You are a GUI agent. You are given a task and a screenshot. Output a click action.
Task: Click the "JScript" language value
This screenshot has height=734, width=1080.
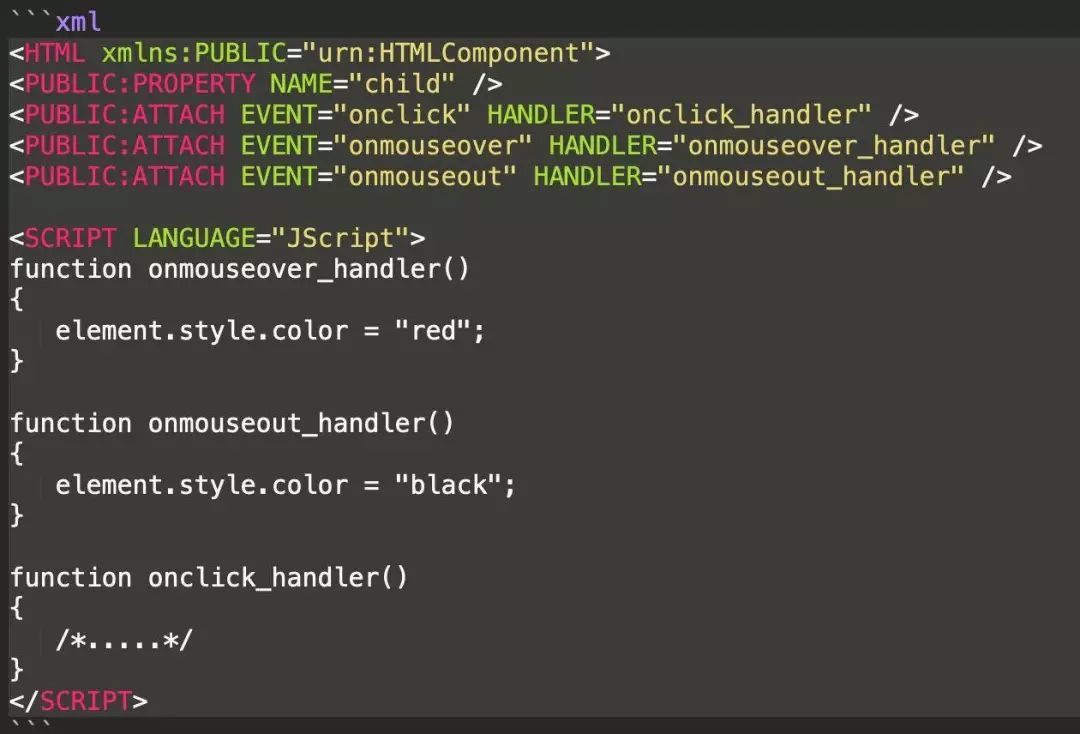pos(340,238)
